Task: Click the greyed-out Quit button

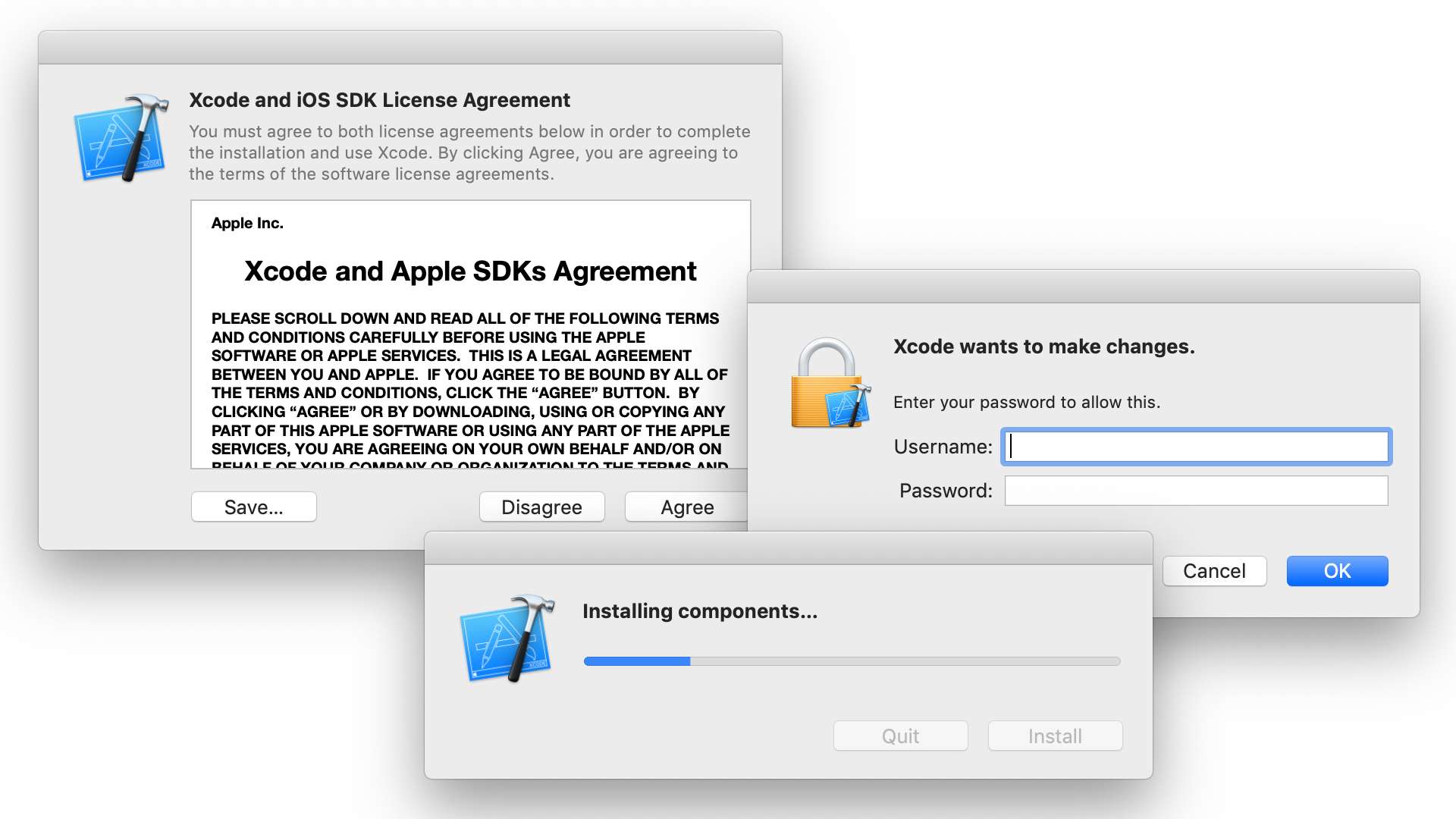Action: pos(900,736)
